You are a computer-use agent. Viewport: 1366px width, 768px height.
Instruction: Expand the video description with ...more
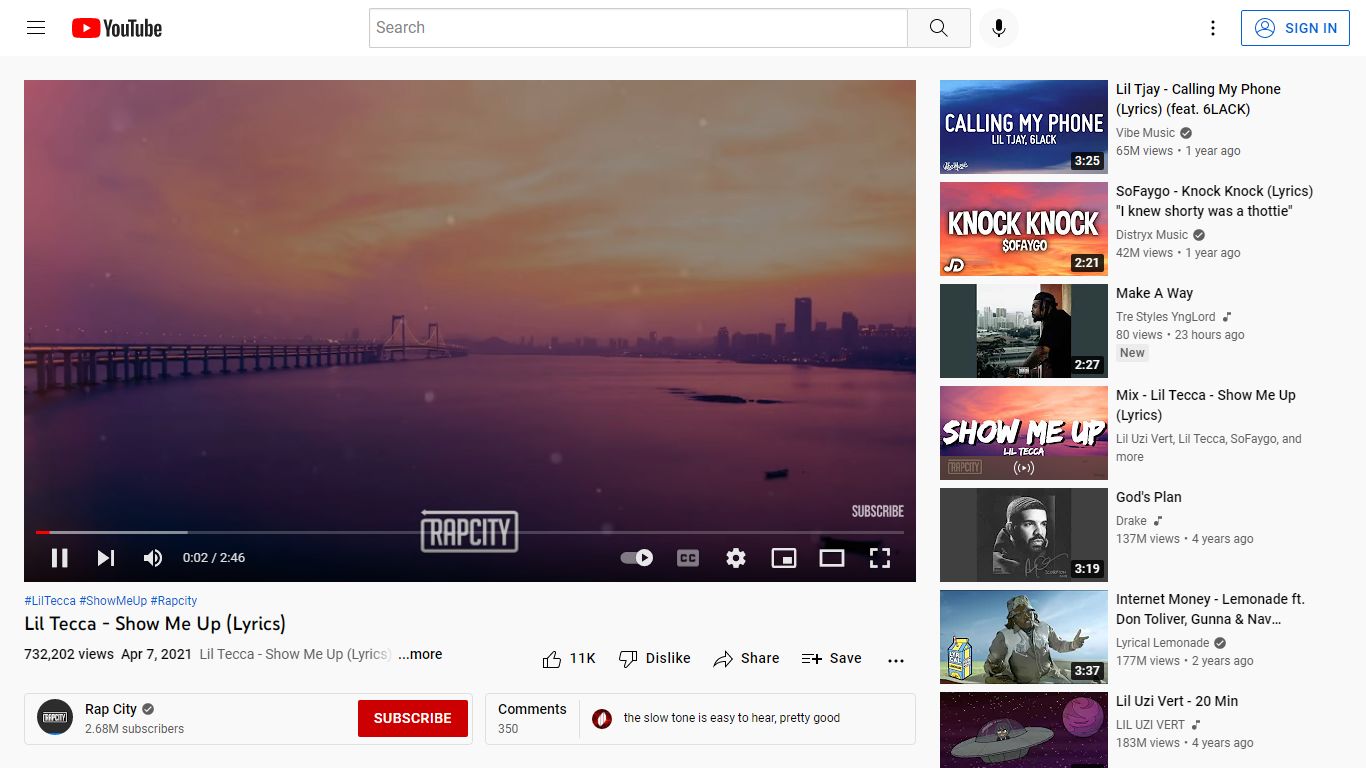pyautogui.click(x=420, y=654)
